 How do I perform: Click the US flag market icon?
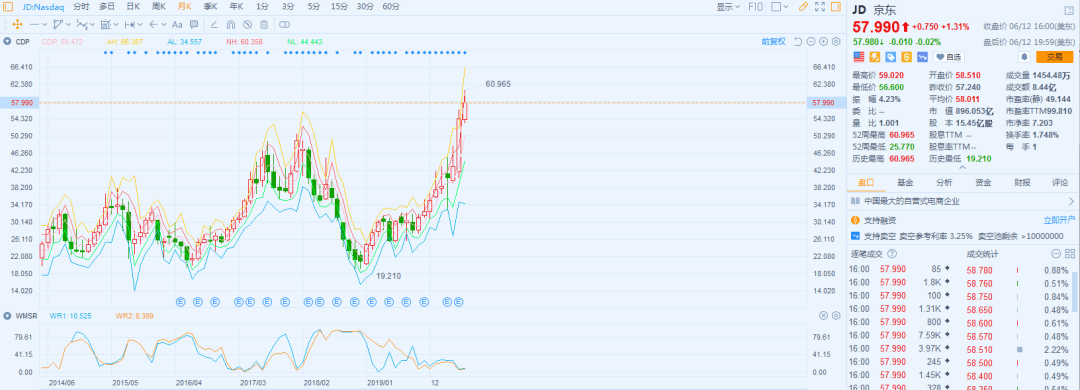pos(858,57)
